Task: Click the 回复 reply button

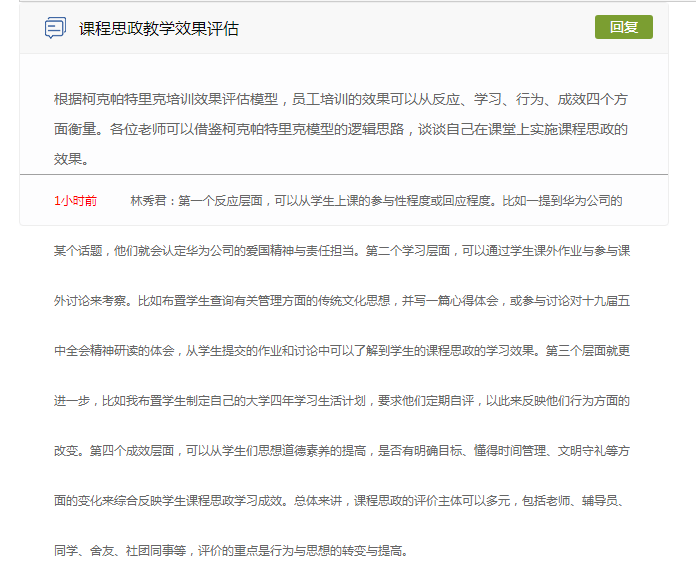Action: (624, 27)
